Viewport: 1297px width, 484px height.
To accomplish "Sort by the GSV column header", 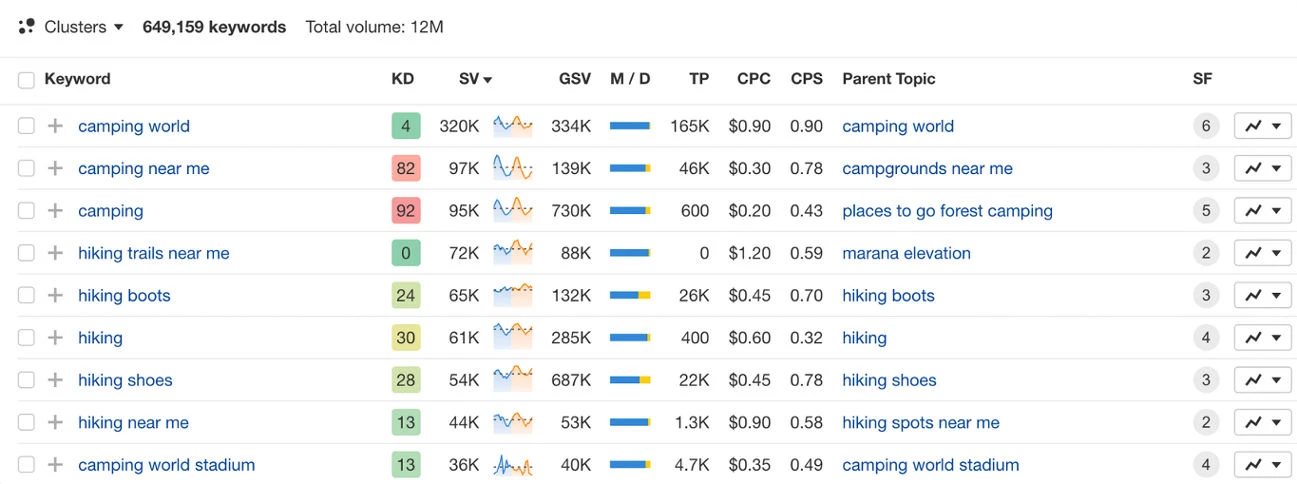I will [575, 79].
